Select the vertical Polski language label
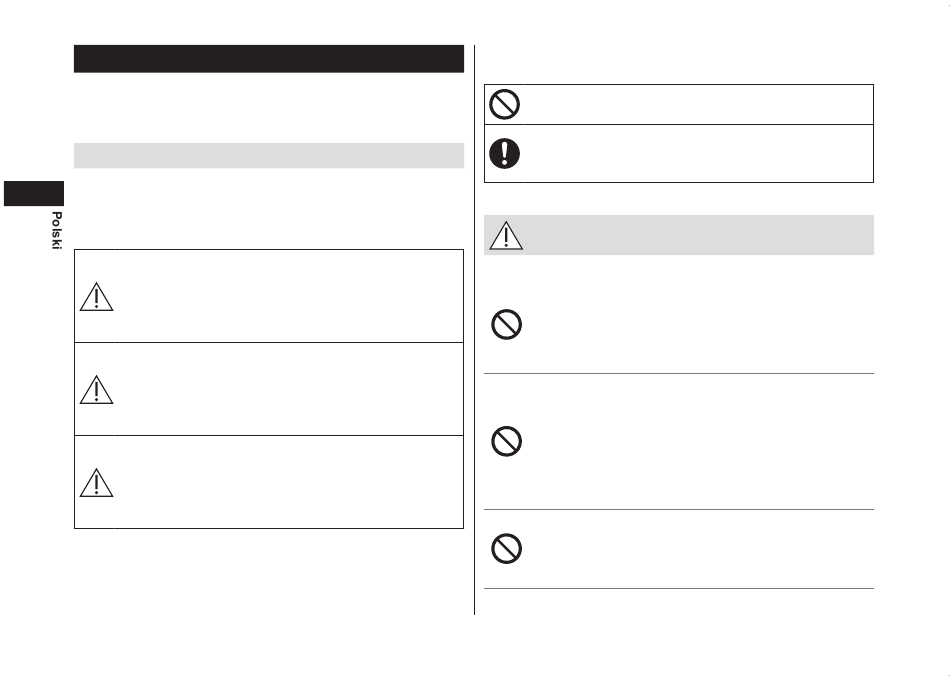This screenshot has width=950, height=680. tap(56, 230)
